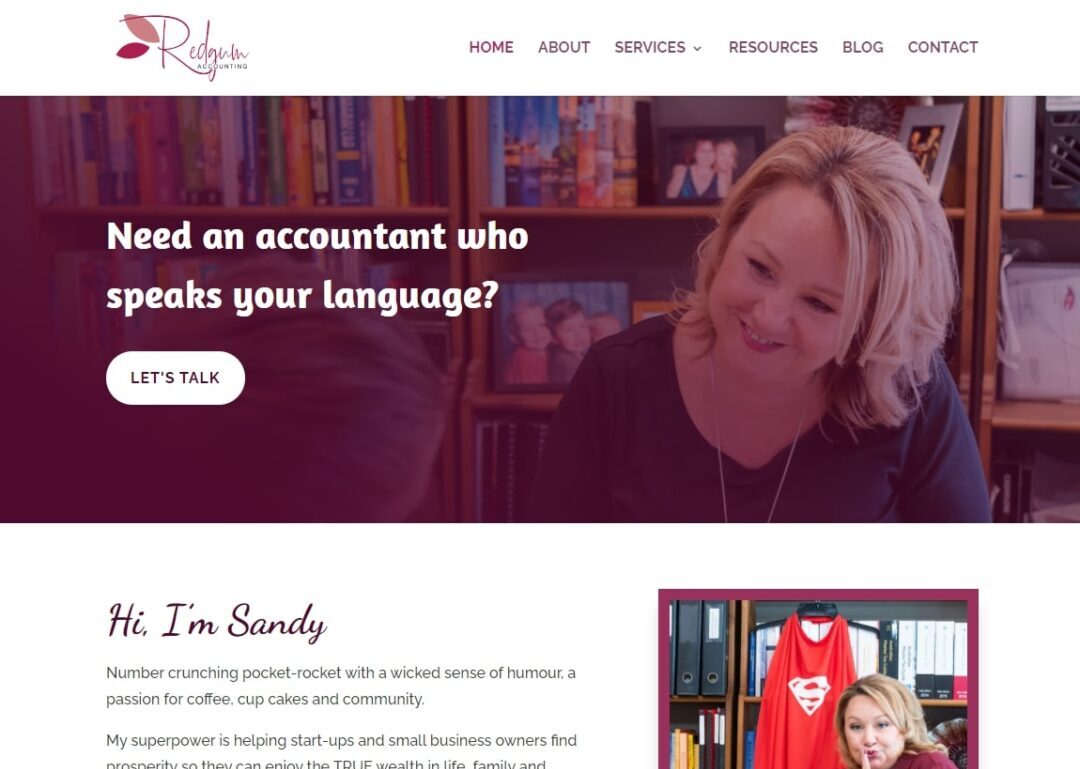Visit the Contact page
This screenshot has width=1080, height=769.
click(x=943, y=48)
